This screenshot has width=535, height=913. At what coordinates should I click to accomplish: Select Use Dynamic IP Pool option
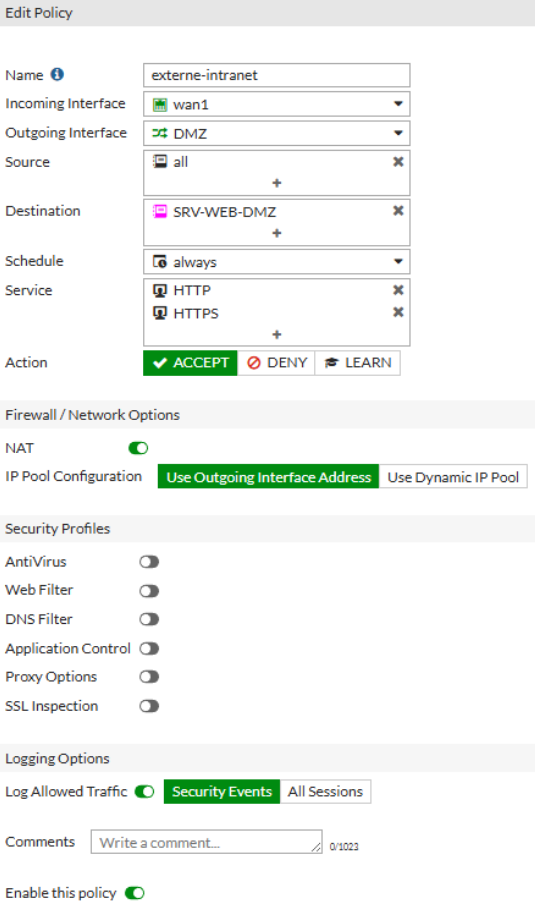point(453,477)
